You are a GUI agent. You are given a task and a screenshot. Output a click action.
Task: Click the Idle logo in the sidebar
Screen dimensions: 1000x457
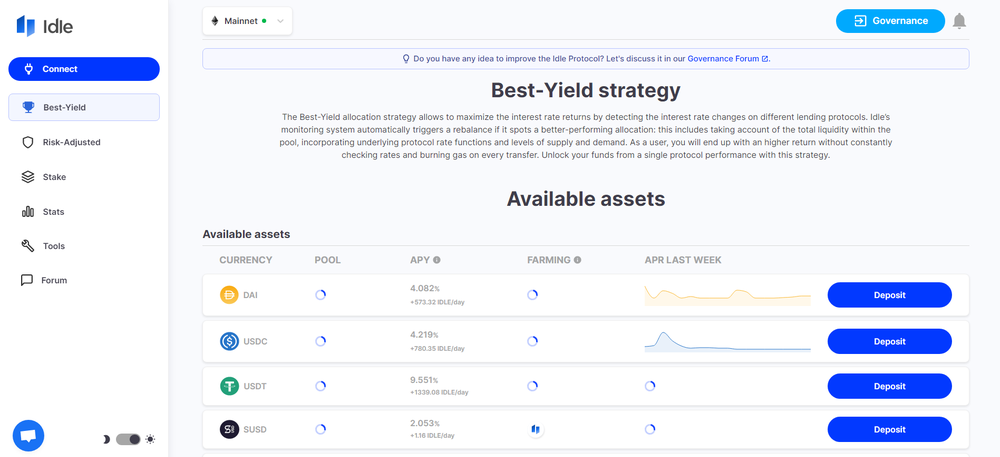pos(45,26)
